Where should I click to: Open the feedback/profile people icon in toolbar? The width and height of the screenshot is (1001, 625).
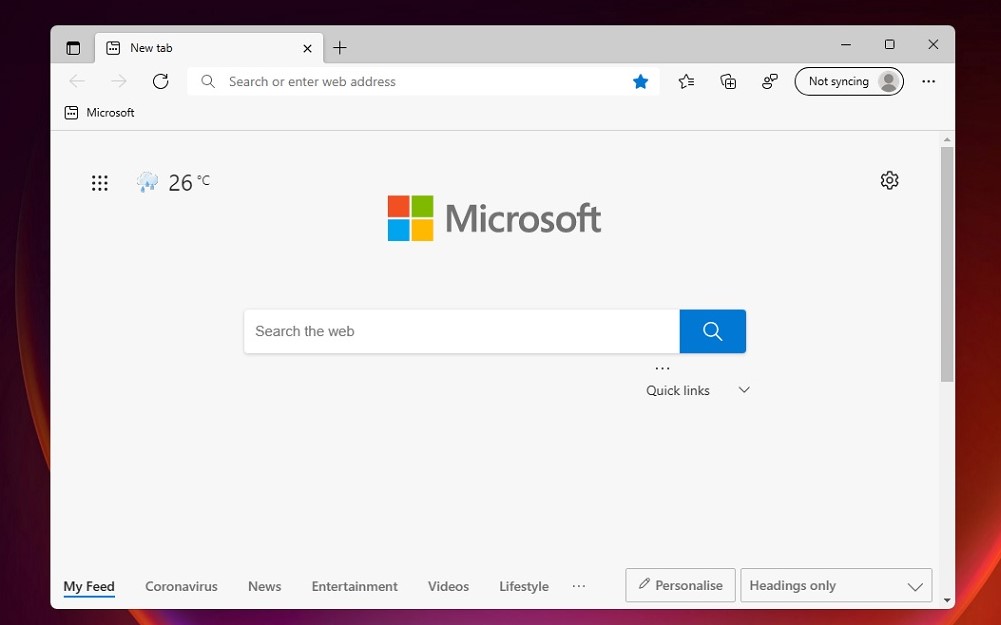(x=770, y=81)
